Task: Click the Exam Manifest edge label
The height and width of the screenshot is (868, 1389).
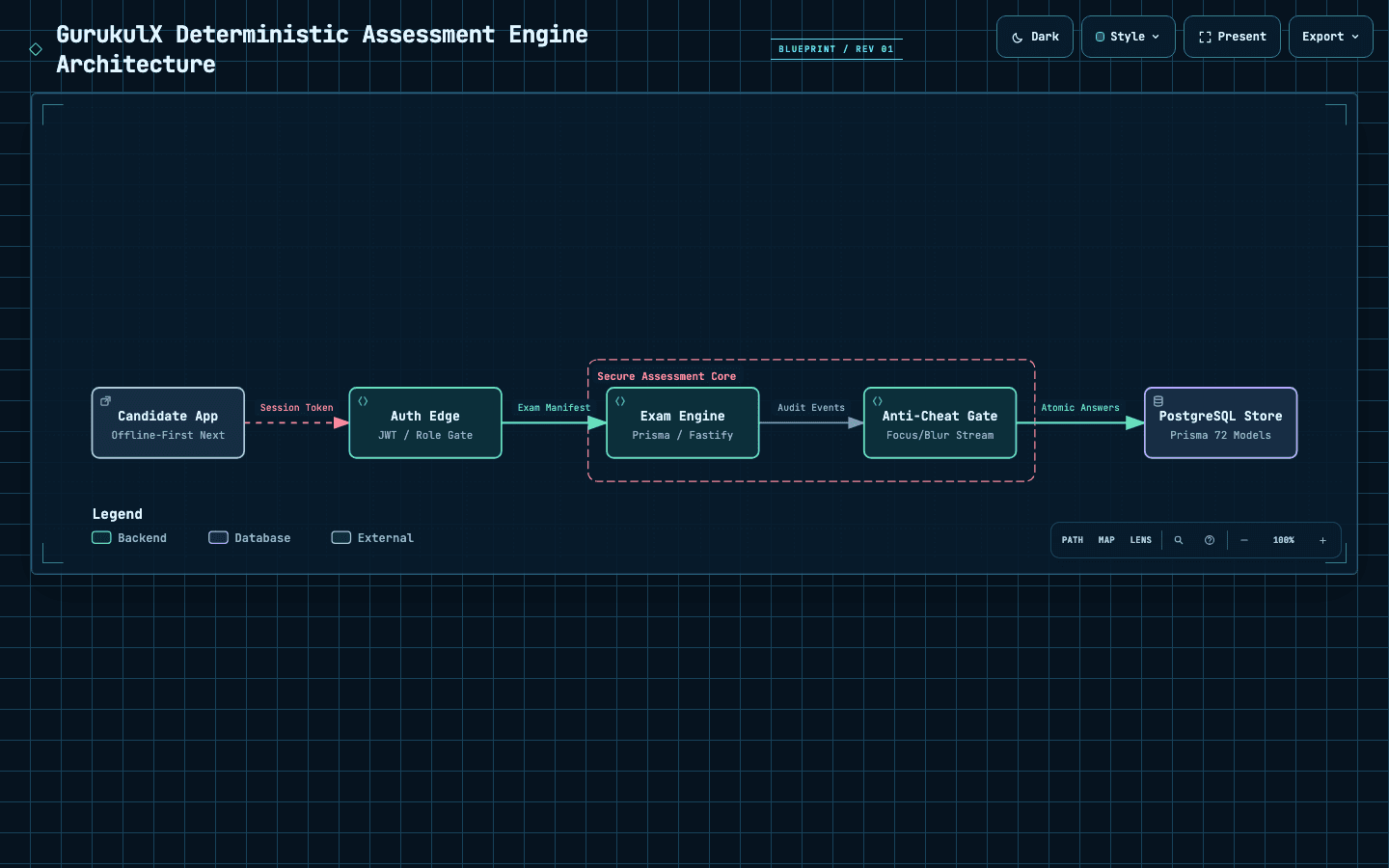Action: (554, 408)
